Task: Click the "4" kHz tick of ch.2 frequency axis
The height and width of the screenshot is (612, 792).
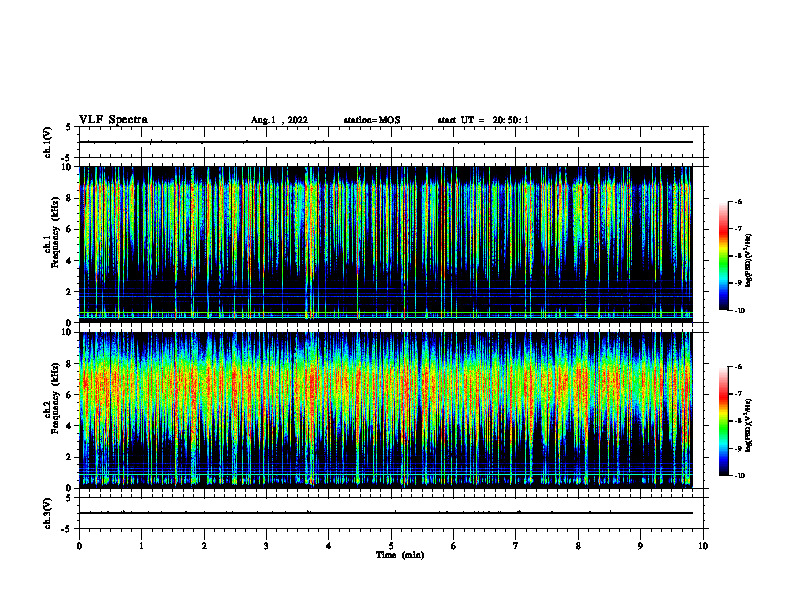Action: (70, 426)
